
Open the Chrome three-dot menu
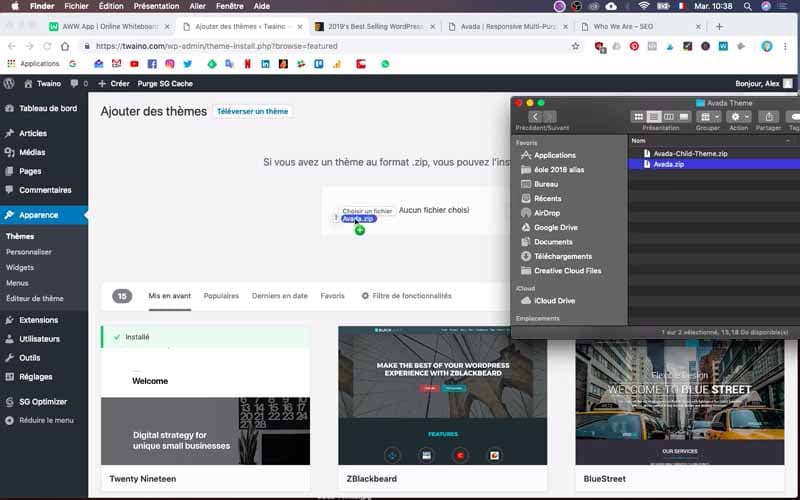click(785, 46)
